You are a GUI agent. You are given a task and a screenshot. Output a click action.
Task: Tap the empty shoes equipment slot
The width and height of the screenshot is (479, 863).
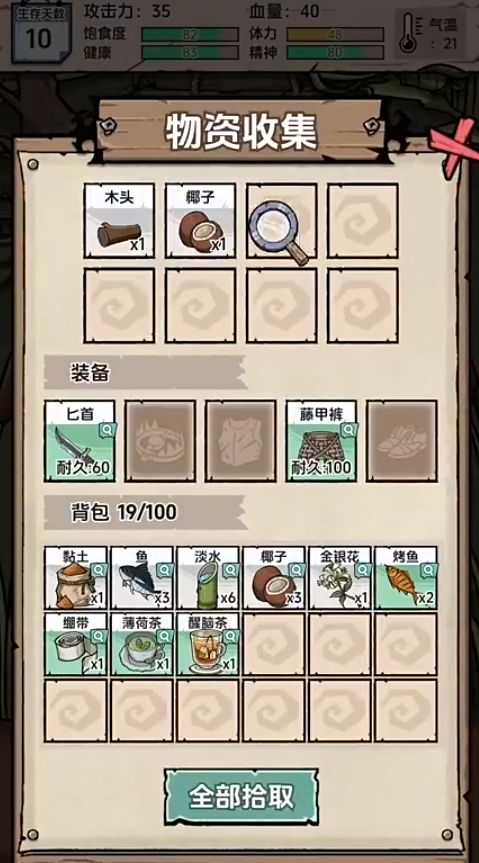click(402, 441)
